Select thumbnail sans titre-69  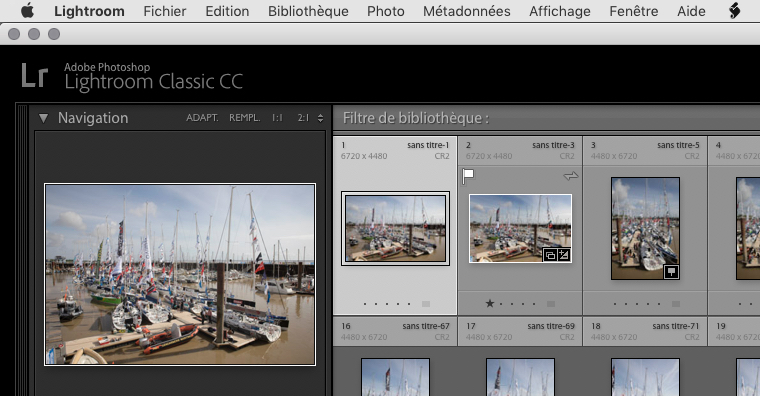click(x=521, y=377)
